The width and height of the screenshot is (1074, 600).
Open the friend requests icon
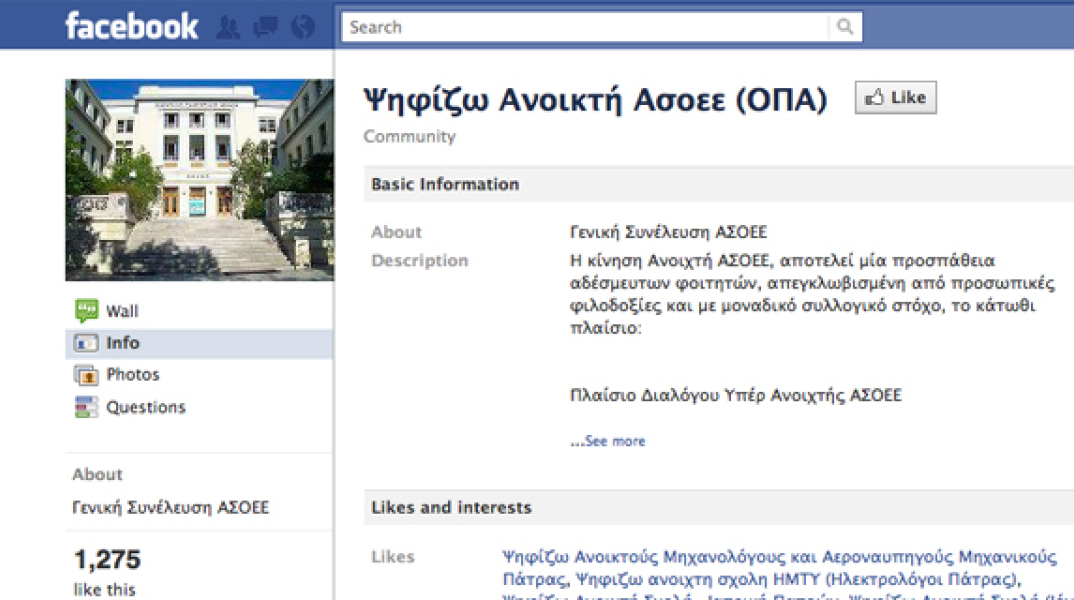[228, 28]
